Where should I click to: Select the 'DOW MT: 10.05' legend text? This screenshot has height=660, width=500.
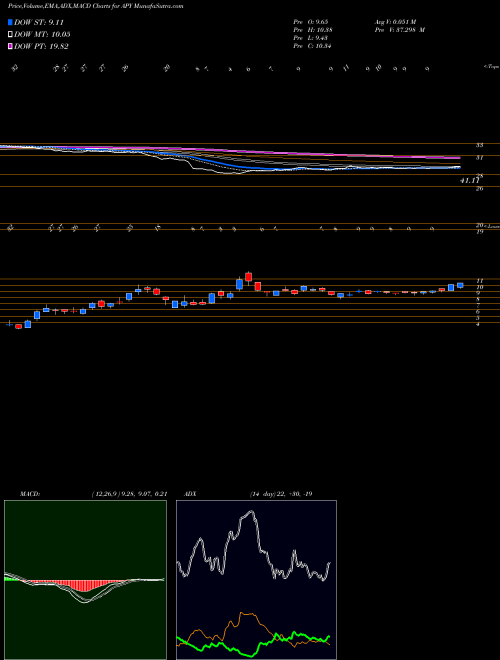42,35
